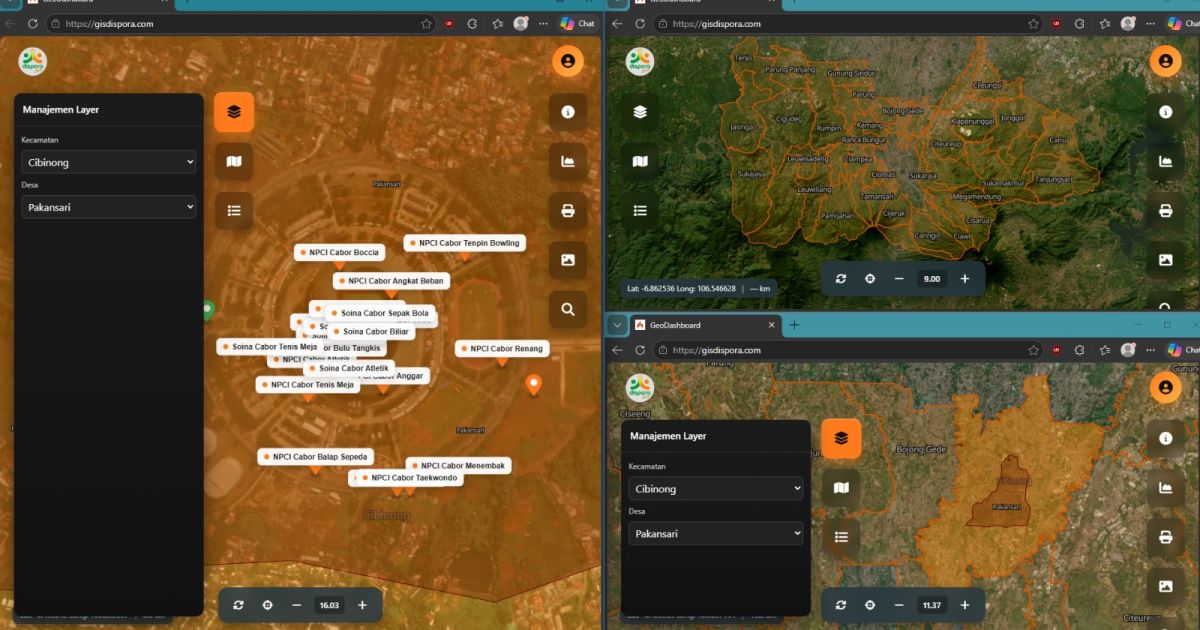Click the 16.03 zoom level indicator
The image size is (1200, 630).
click(329, 604)
